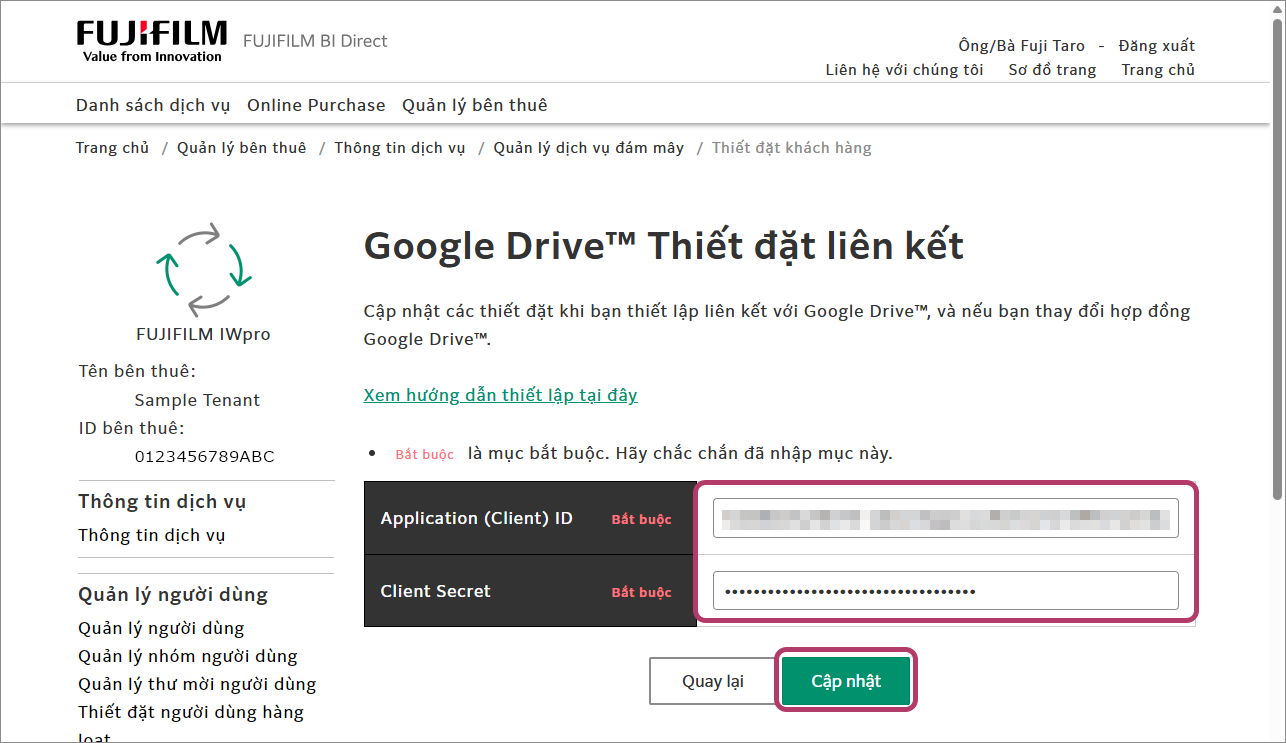Open Quản lý nhóm người dùng sidebar link
The image size is (1286, 743).
[x=188, y=656]
